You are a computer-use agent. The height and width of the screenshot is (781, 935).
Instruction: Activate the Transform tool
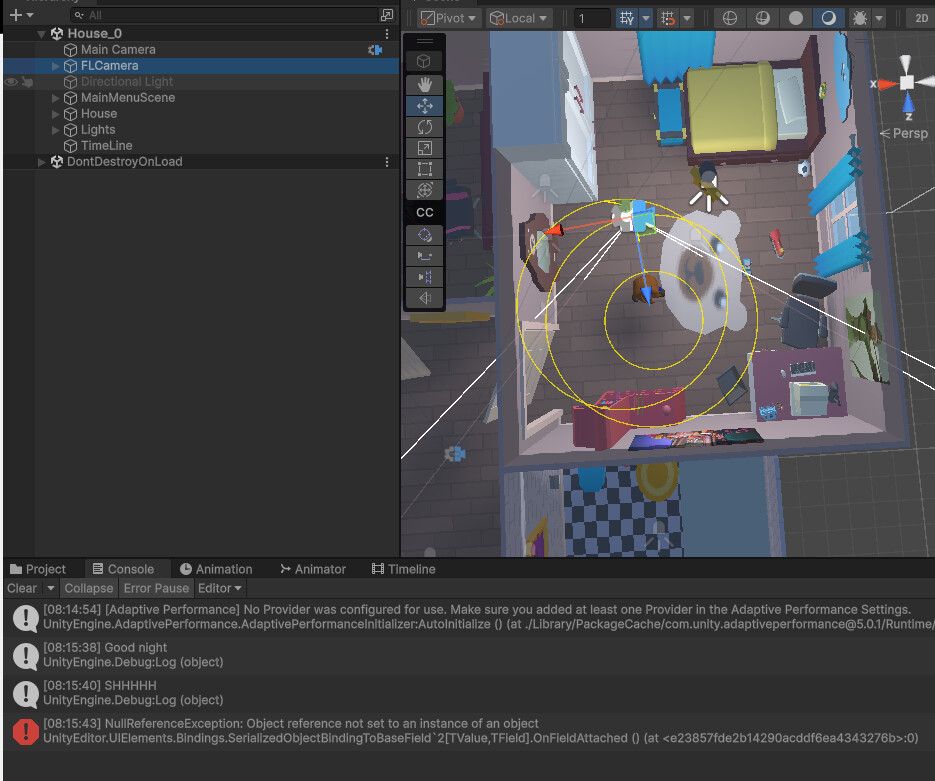click(x=424, y=189)
